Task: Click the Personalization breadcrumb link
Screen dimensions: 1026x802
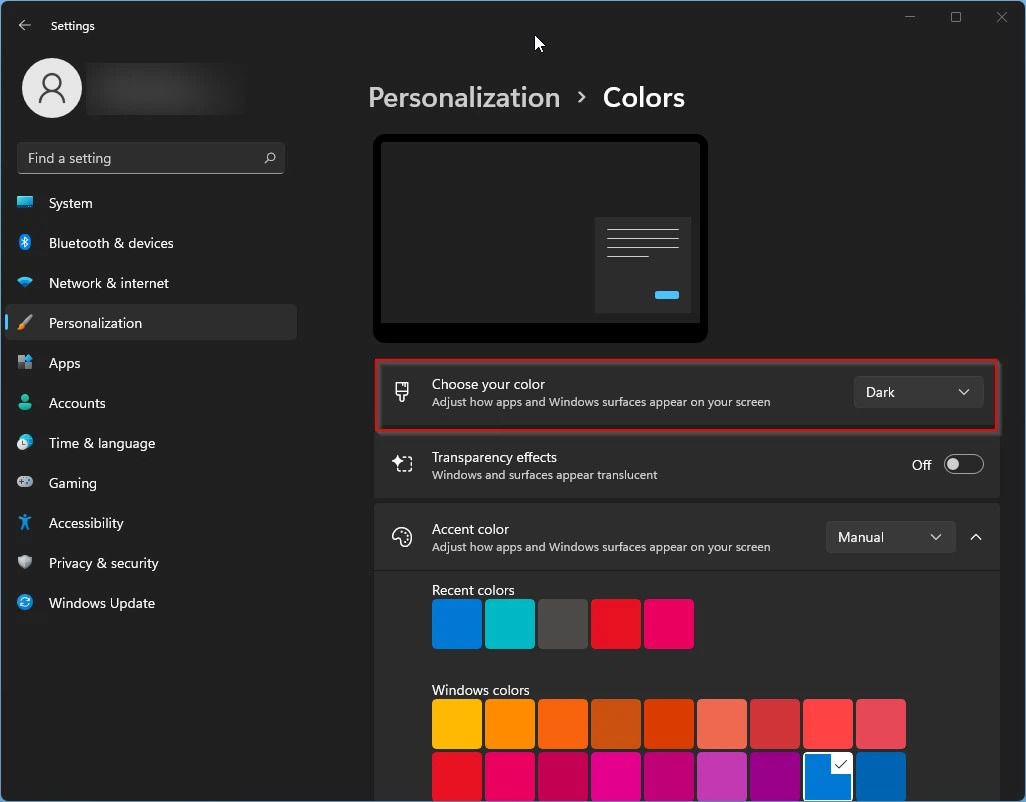Action: coord(464,97)
